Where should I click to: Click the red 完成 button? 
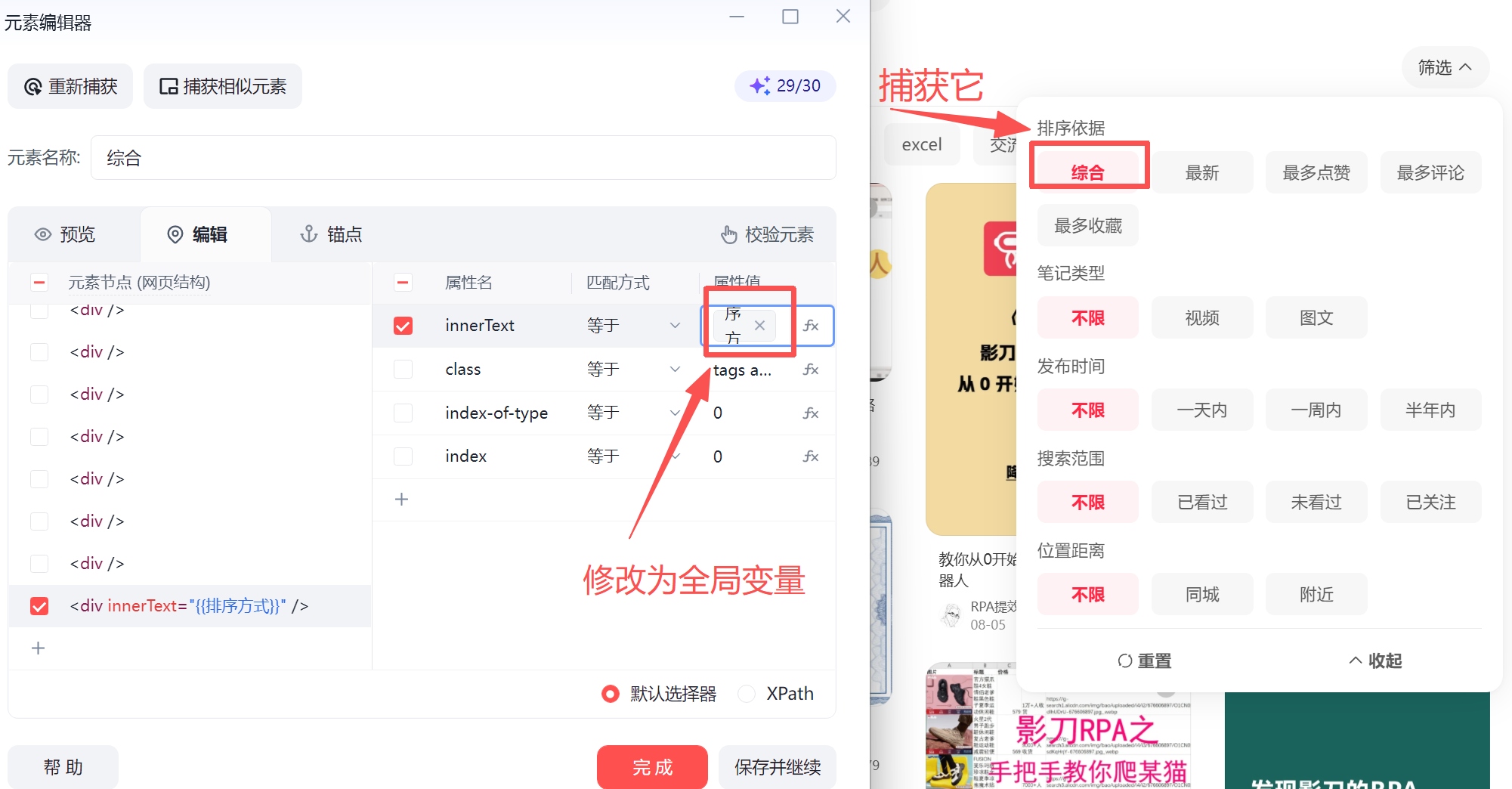[652, 767]
